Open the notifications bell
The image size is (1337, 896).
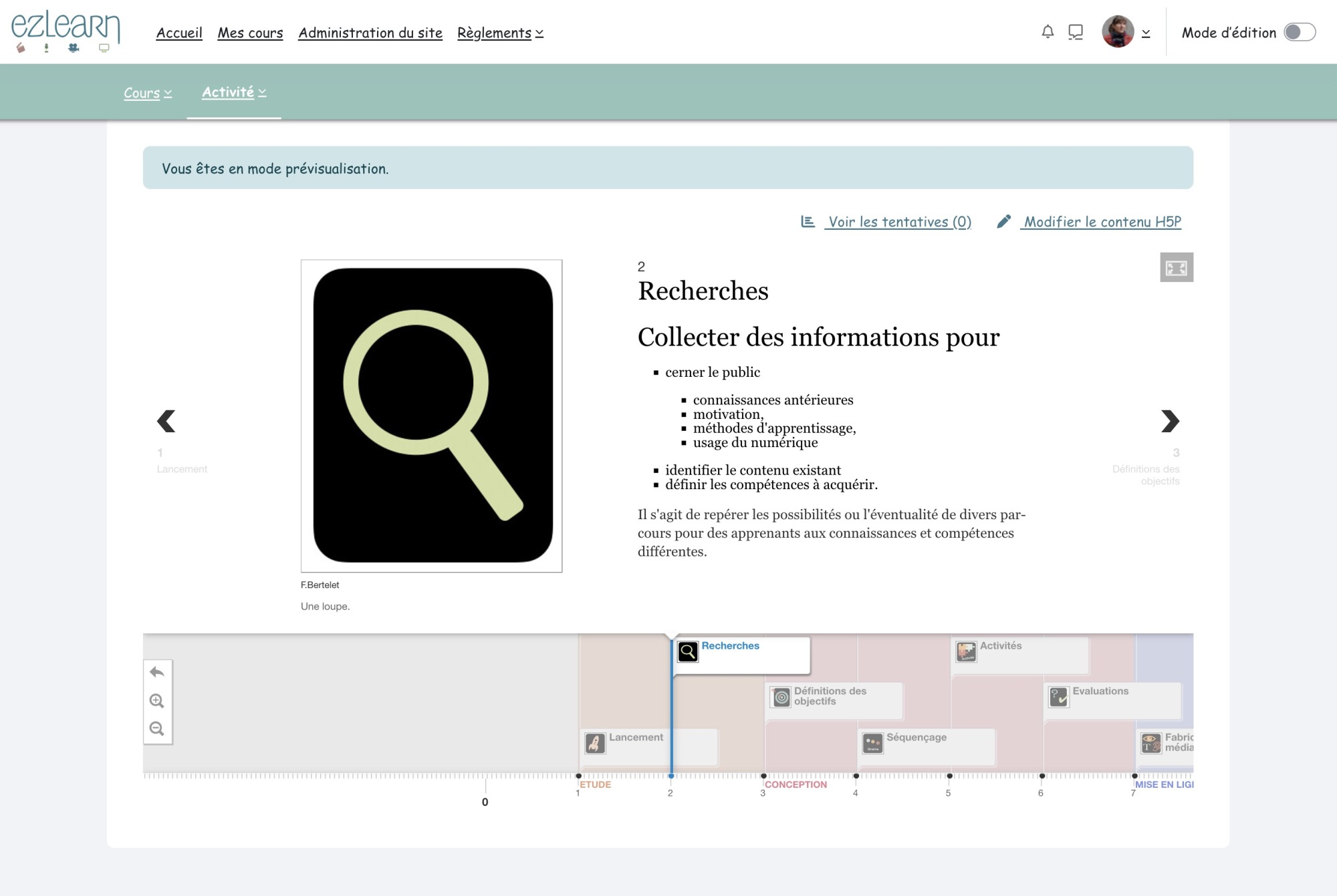click(x=1048, y=32)
